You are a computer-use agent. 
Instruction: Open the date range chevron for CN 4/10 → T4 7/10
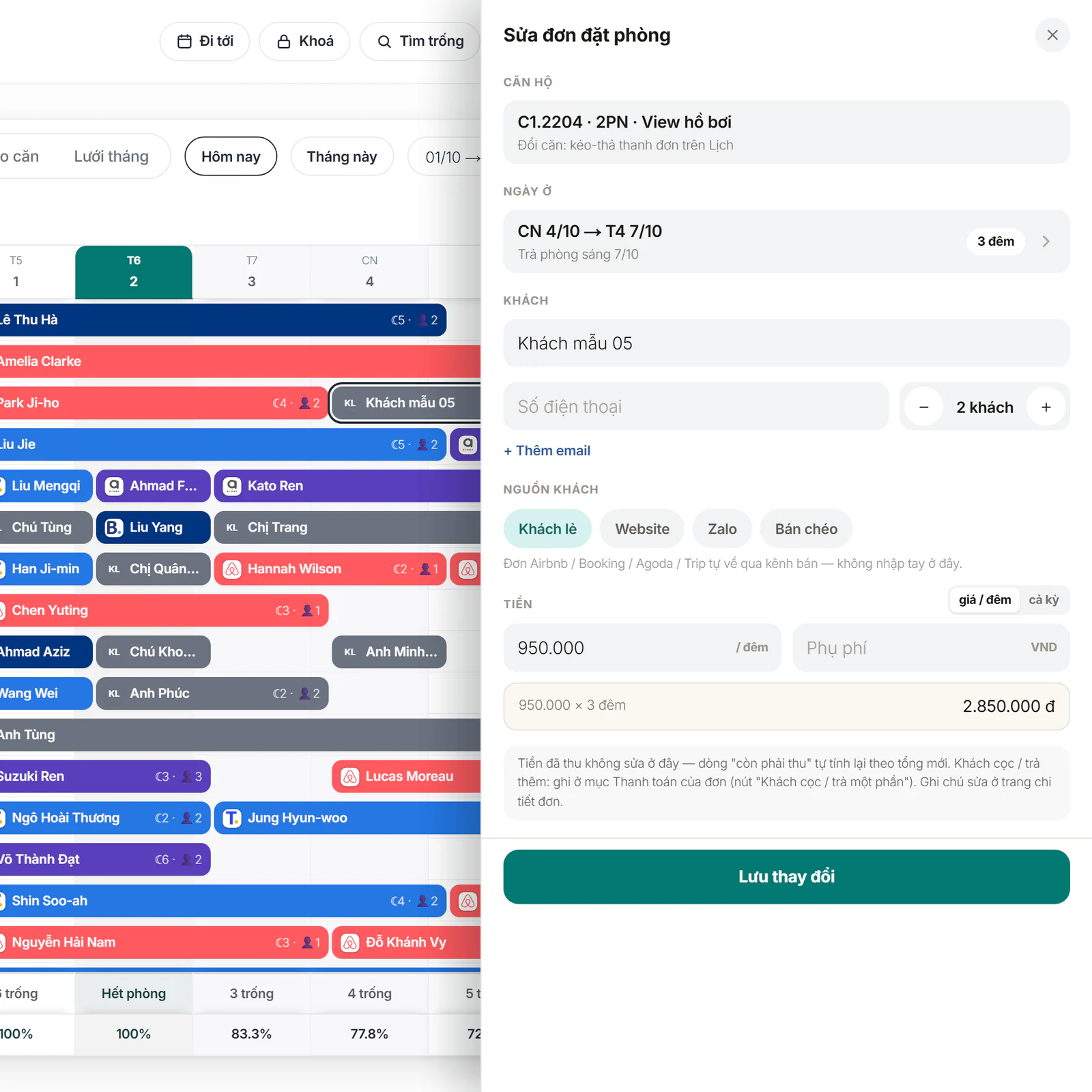[x=1046, y=242]
